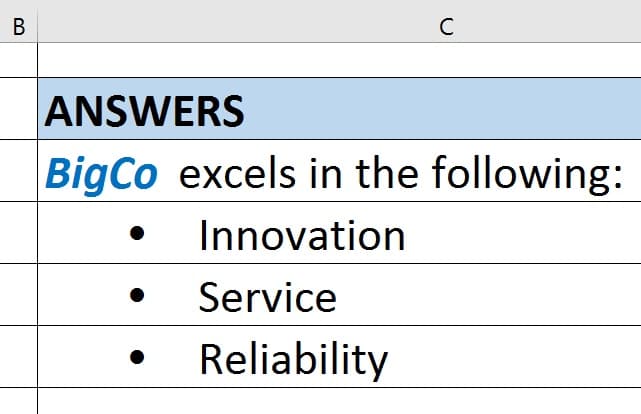Click the bullet point before Innovation

[x=137, y=233]
